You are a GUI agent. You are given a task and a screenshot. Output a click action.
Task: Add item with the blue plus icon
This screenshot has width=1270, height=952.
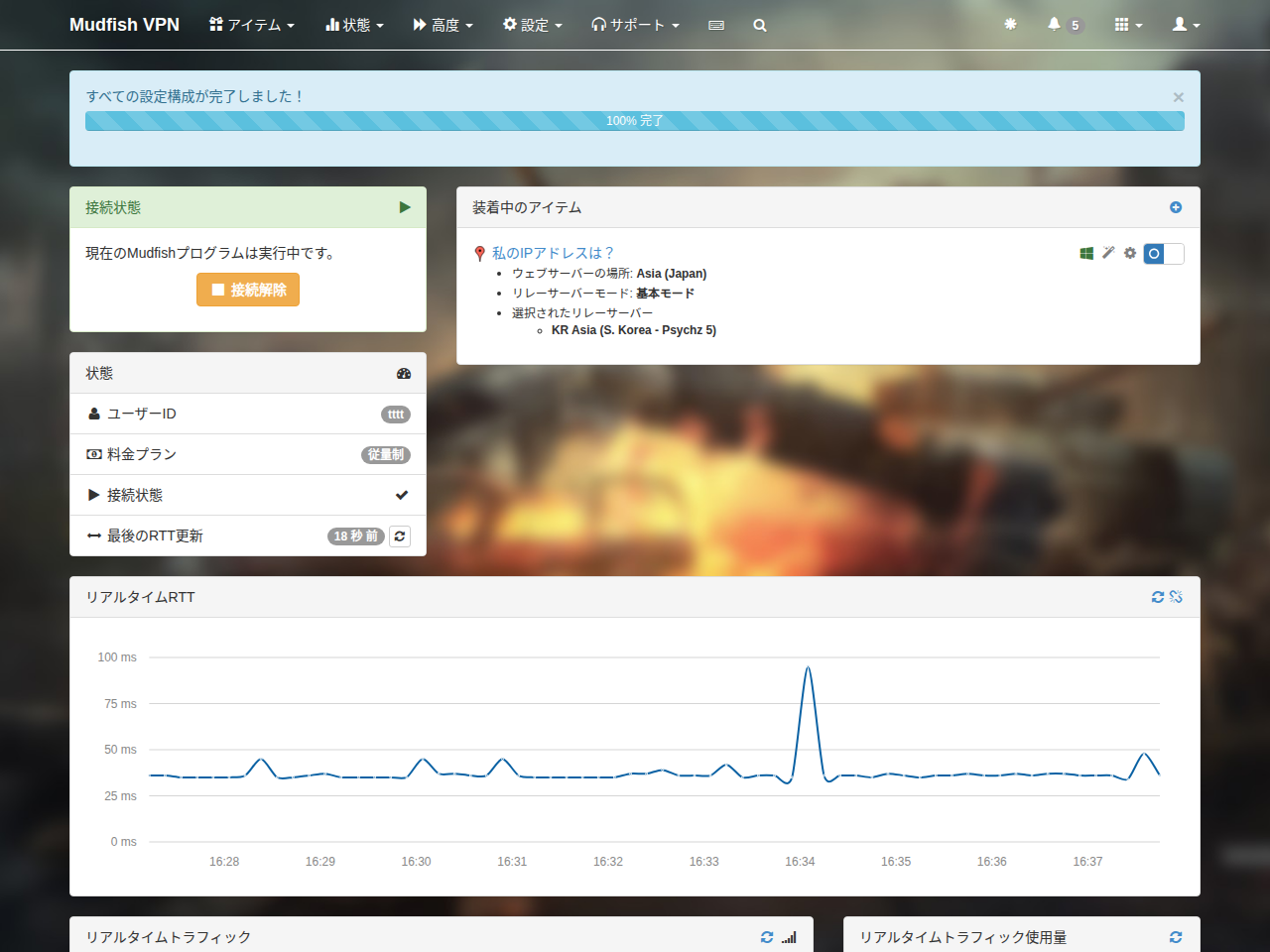tap(1176, 207)
